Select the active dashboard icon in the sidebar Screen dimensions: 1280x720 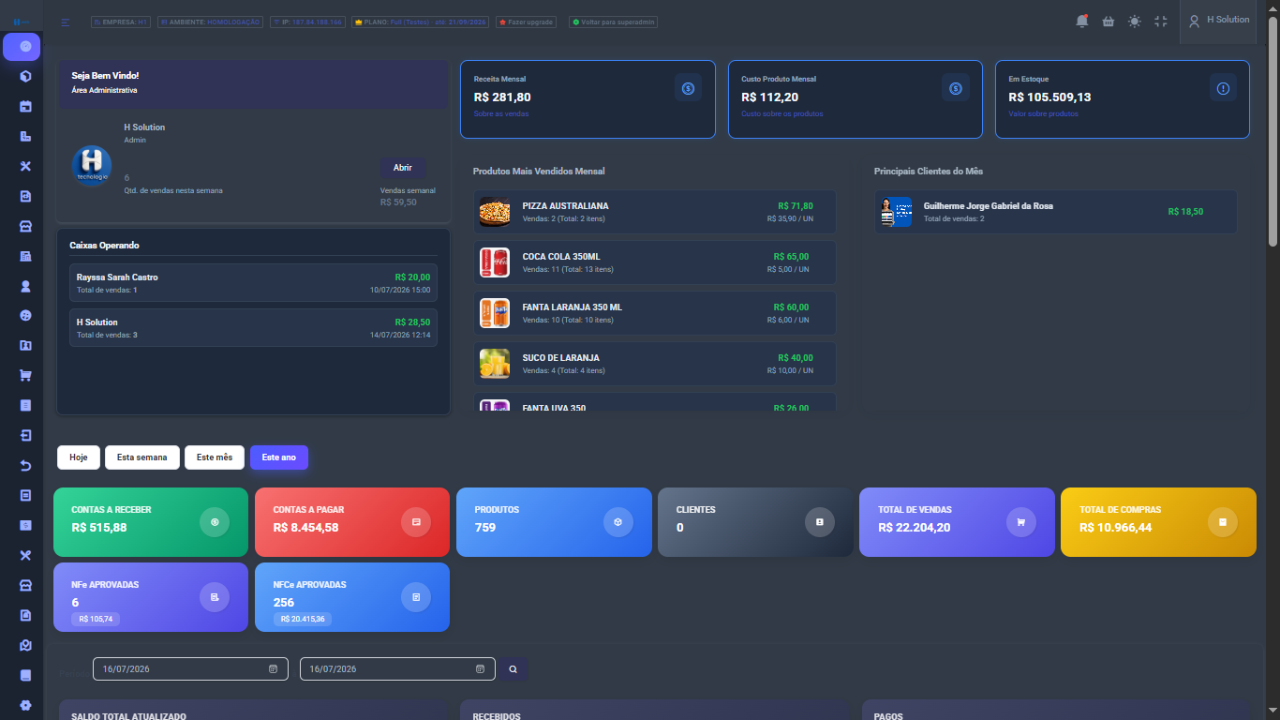pos(22,46)
